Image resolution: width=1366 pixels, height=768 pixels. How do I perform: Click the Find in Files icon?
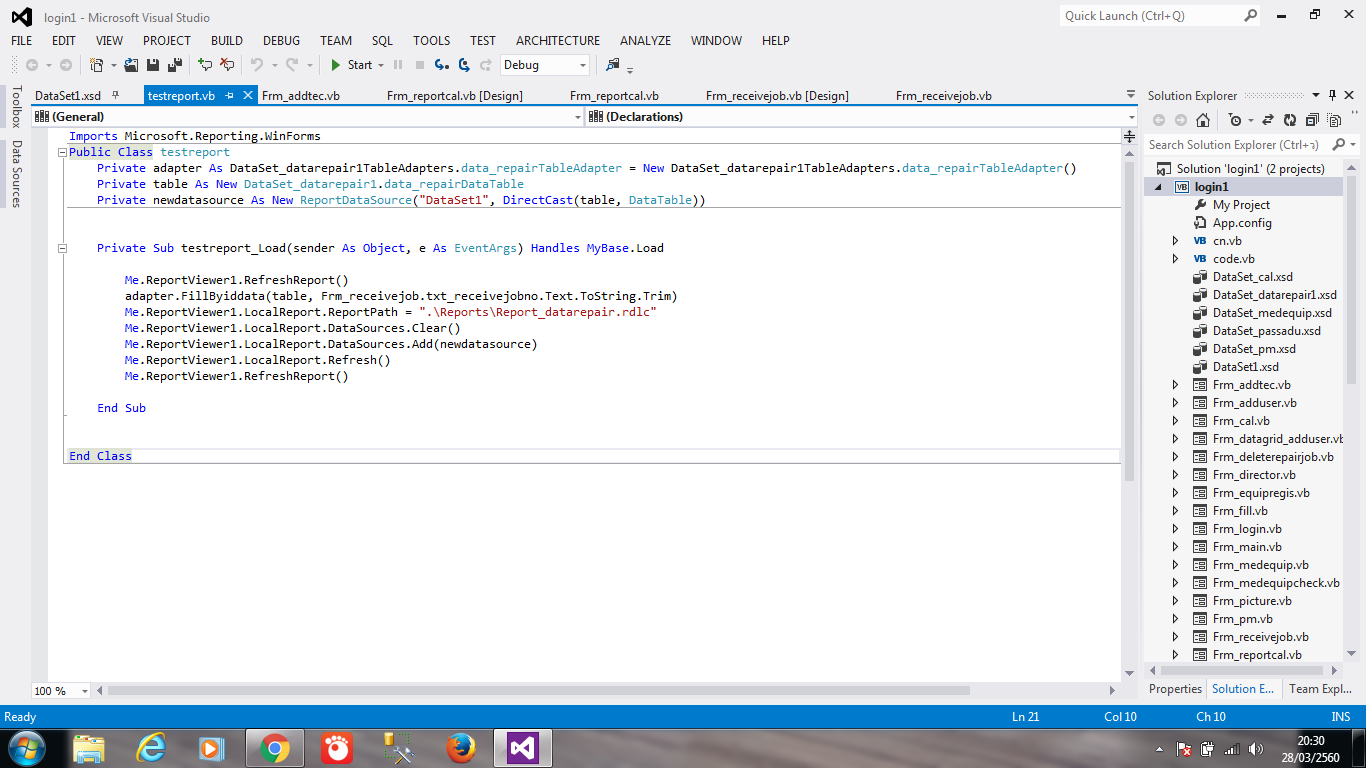(x=613, y=65)
